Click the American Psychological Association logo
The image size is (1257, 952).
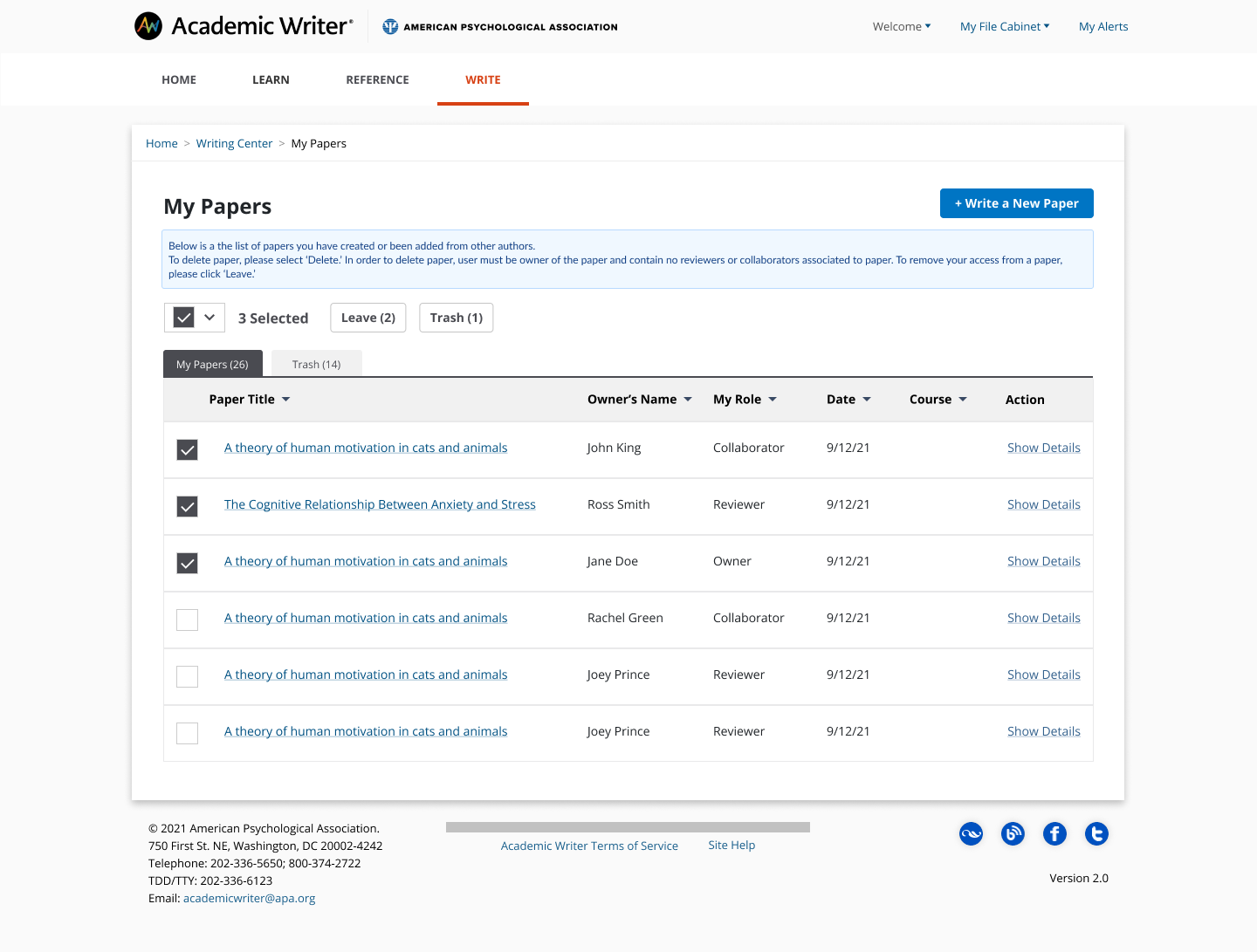click(500, 27)
